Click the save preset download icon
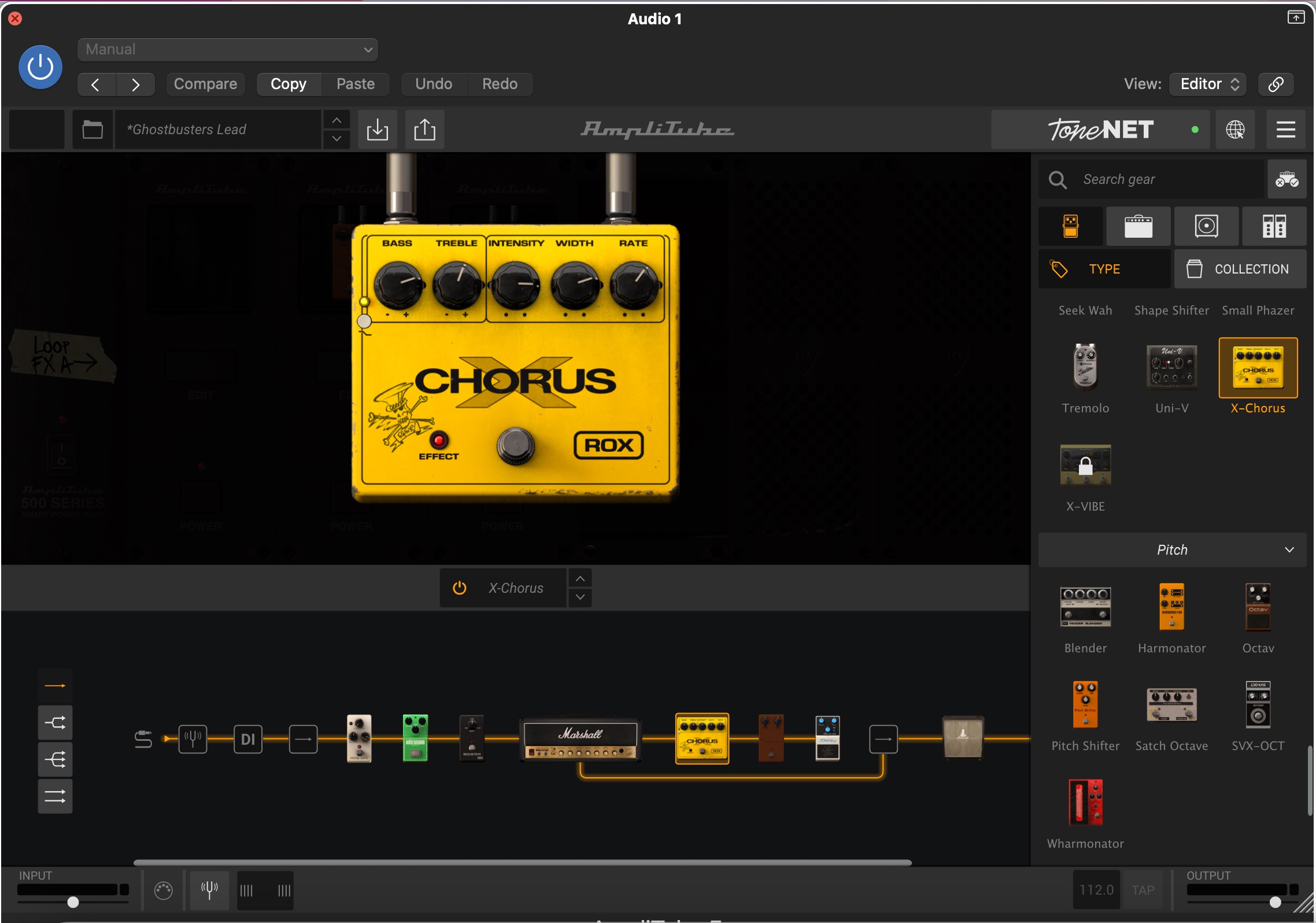 378,130
